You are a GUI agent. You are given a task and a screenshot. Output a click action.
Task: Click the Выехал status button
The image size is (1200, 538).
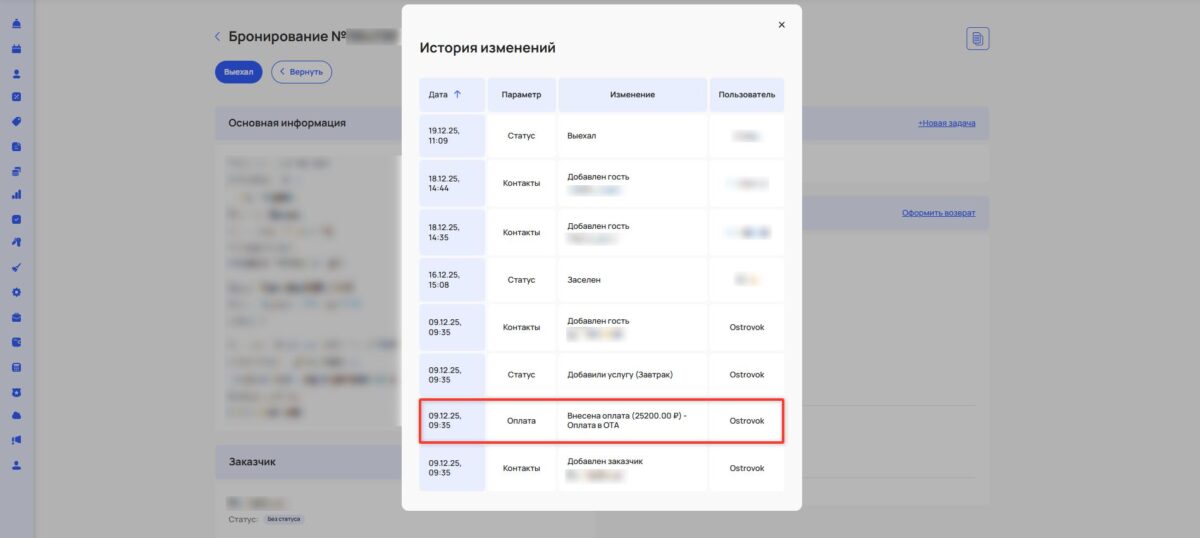click(x=239, y=72)
